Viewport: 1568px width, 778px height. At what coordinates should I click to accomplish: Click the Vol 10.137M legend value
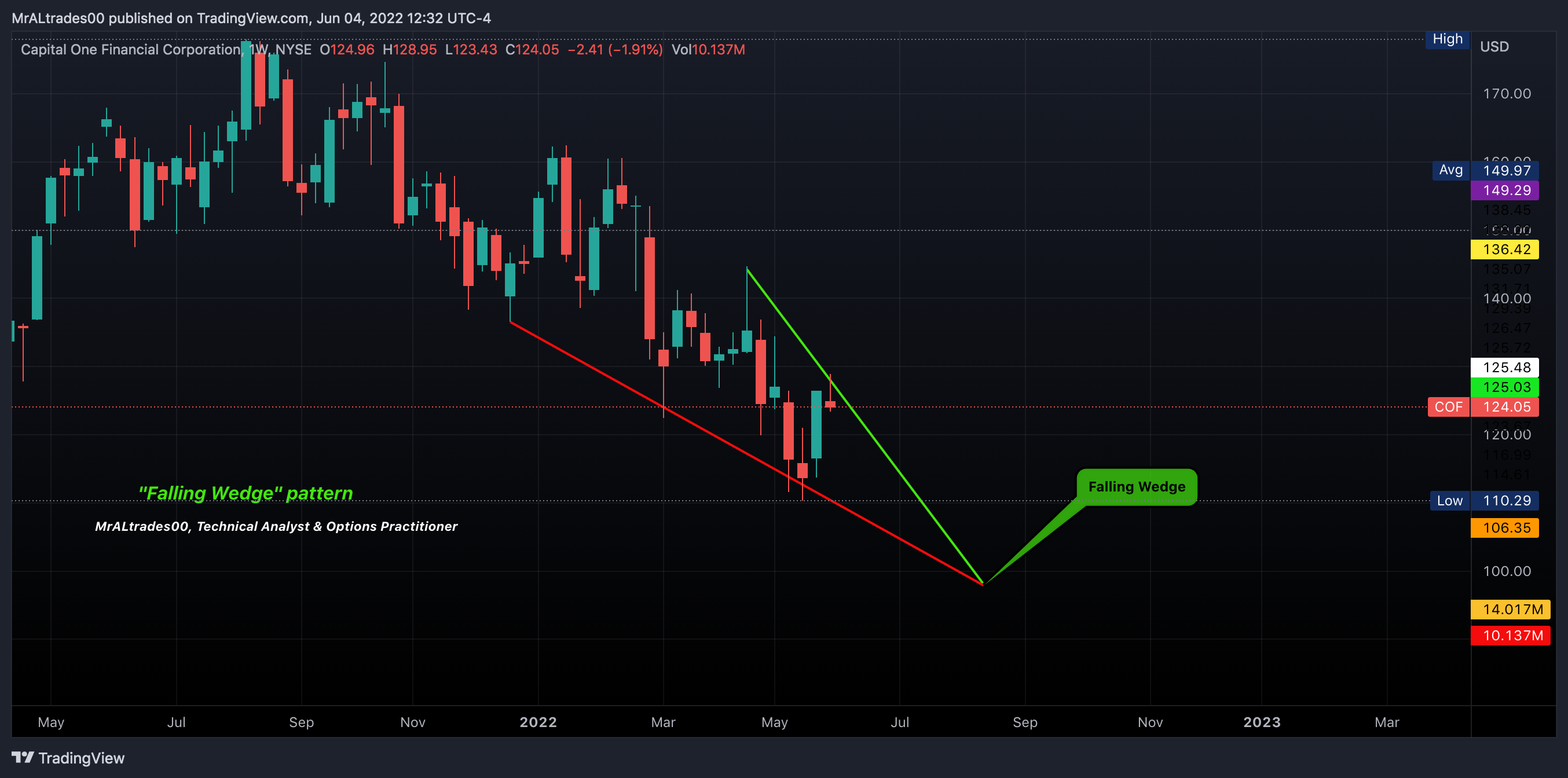point(708,49)
